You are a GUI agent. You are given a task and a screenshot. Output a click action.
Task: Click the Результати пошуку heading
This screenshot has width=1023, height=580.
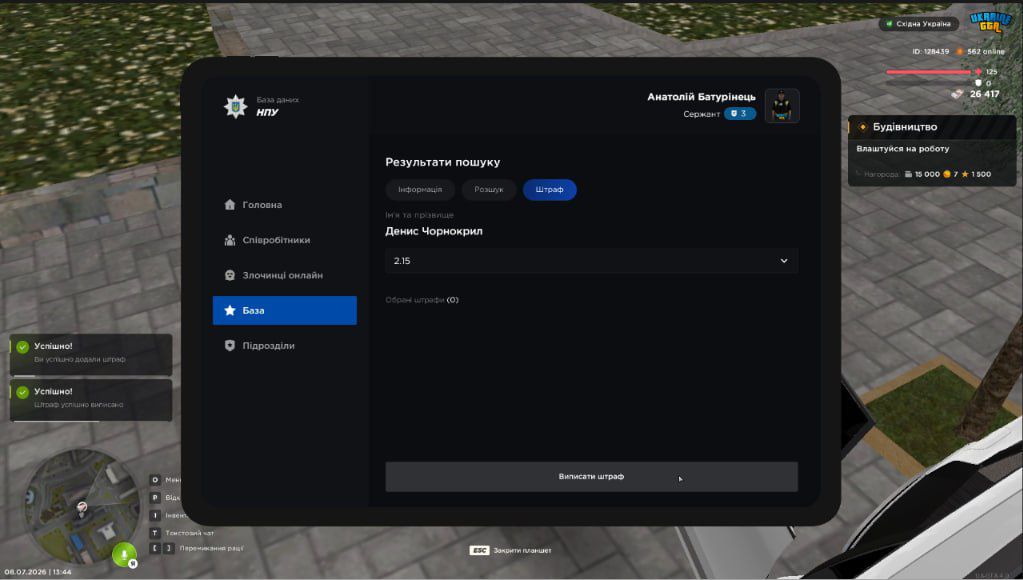(442, 162)
